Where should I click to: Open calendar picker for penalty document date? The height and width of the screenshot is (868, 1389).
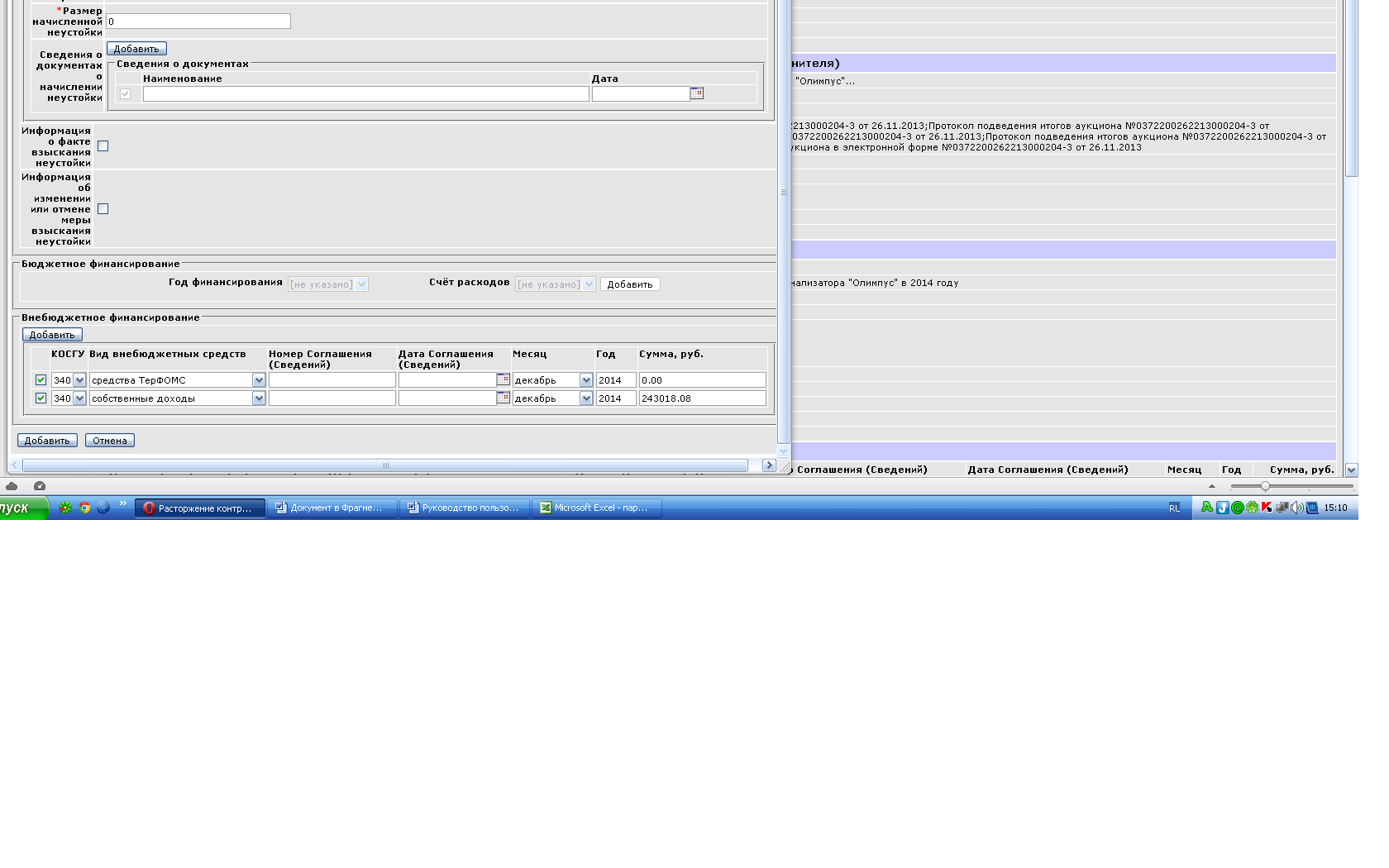click(x=697, y=93)
